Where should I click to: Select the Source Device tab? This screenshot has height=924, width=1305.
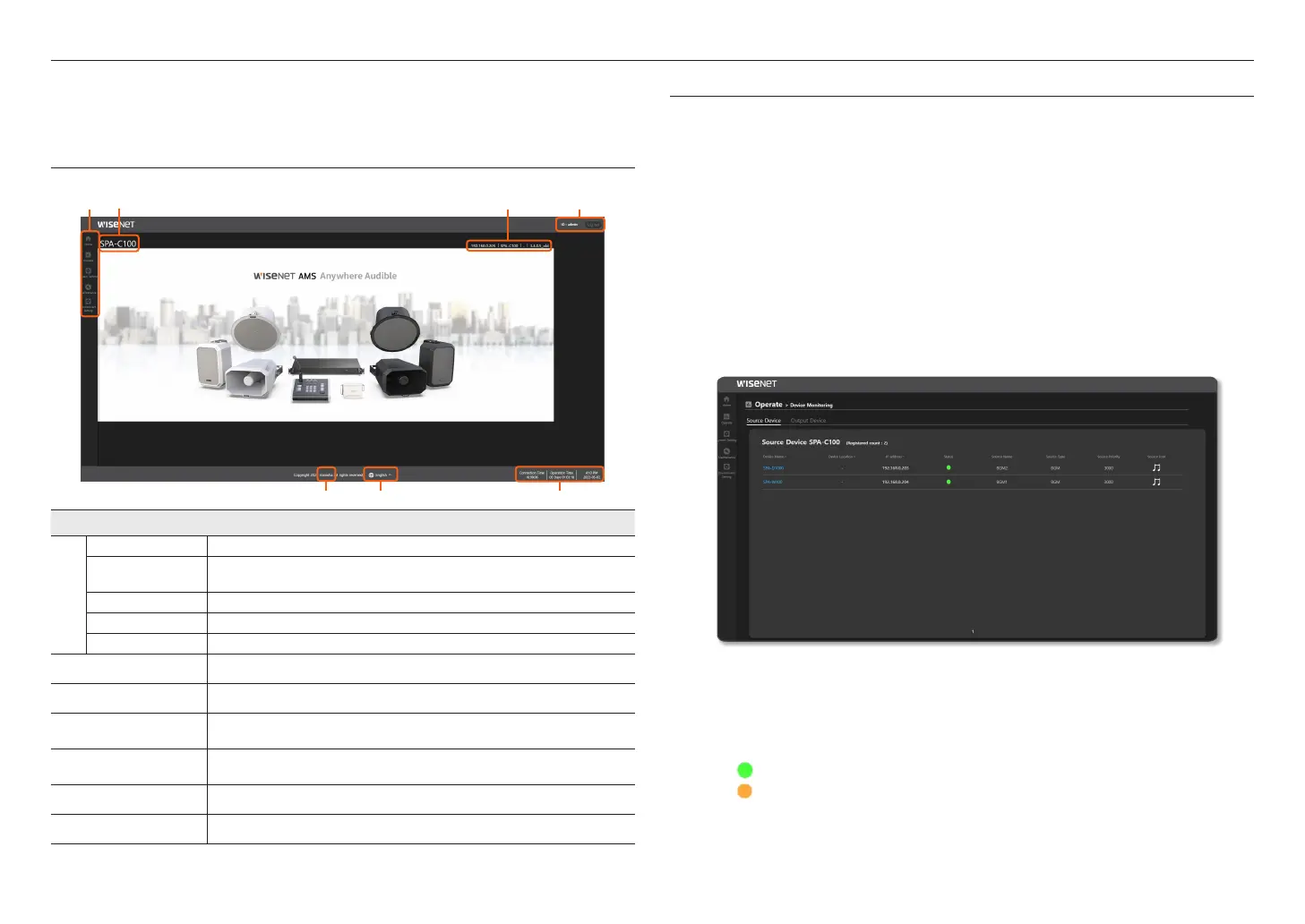[764, 421]
